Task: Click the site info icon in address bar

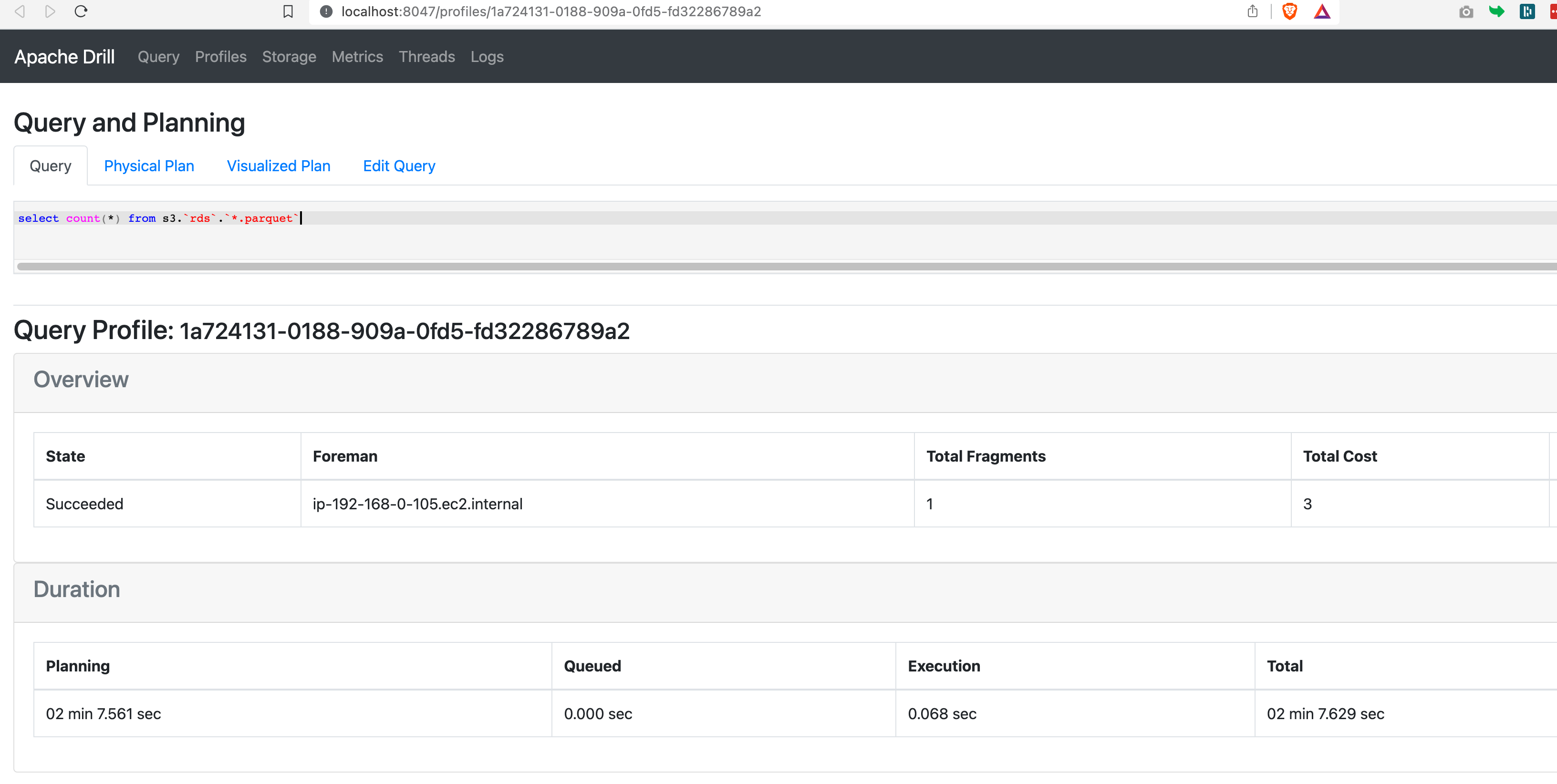Action: 326,11
